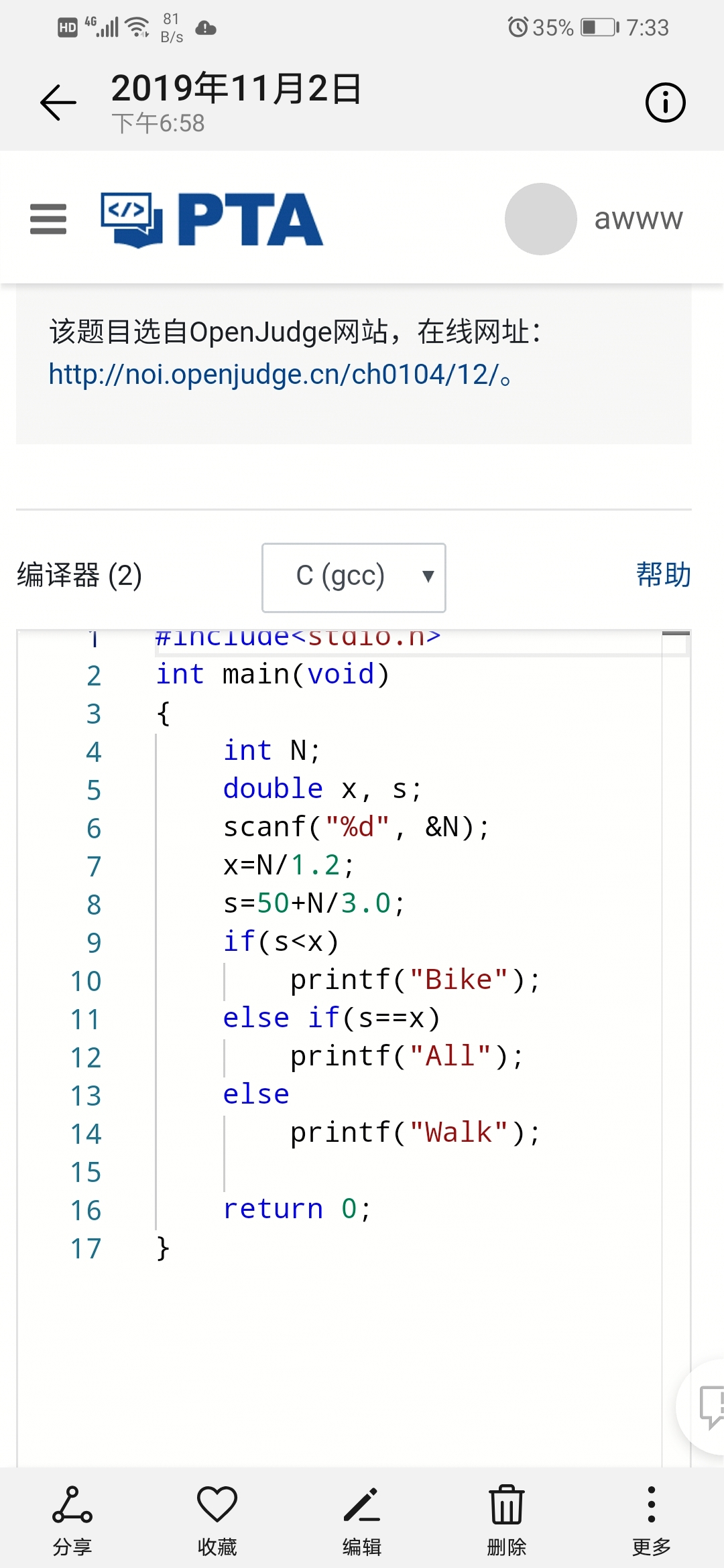Click line number 15 in gutter
The height and width of the screenshot is (1568, 724).
(86, 1172)
